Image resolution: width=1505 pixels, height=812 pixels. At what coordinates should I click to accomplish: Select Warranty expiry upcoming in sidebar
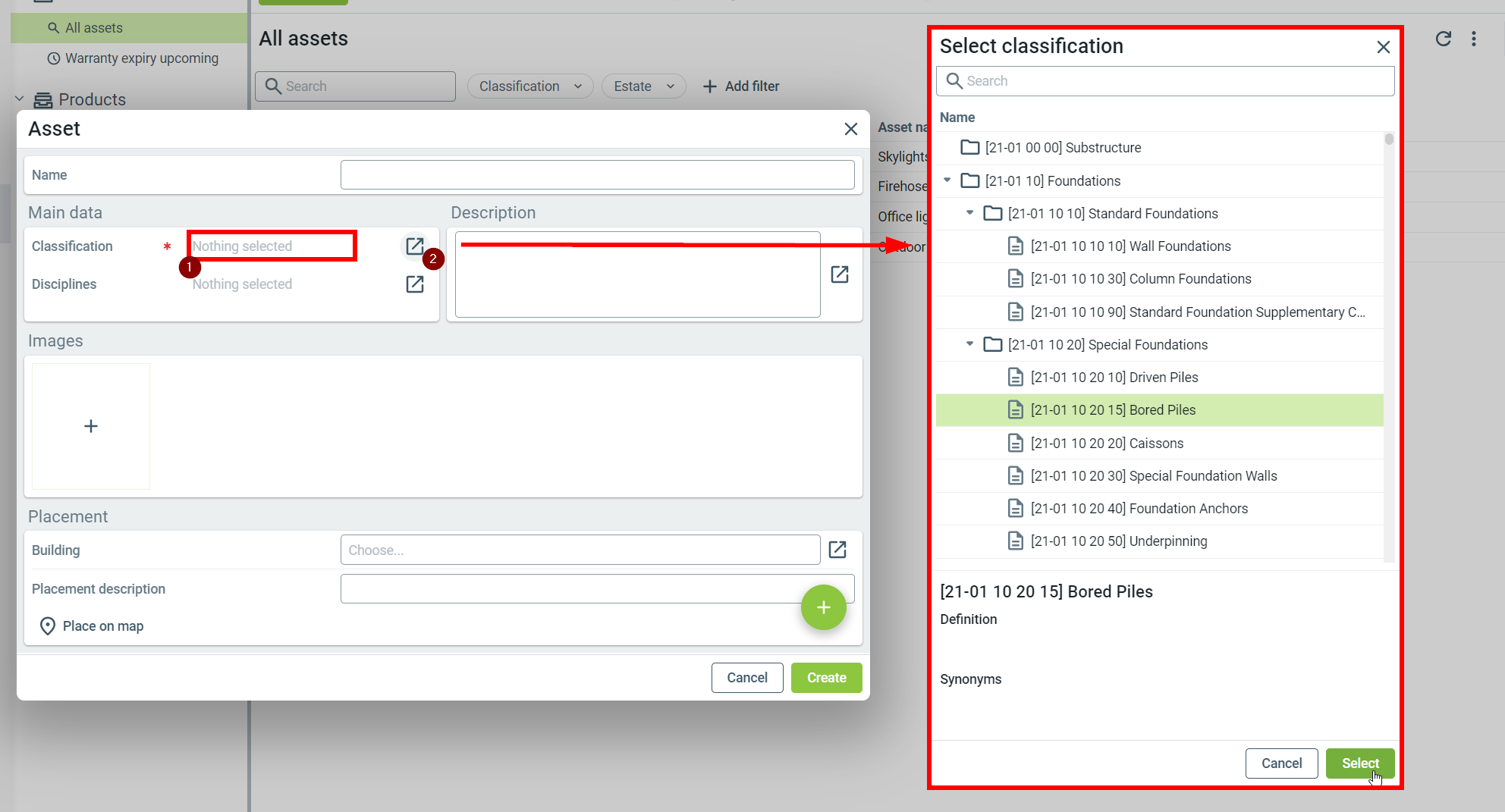(x=141, y=58)
